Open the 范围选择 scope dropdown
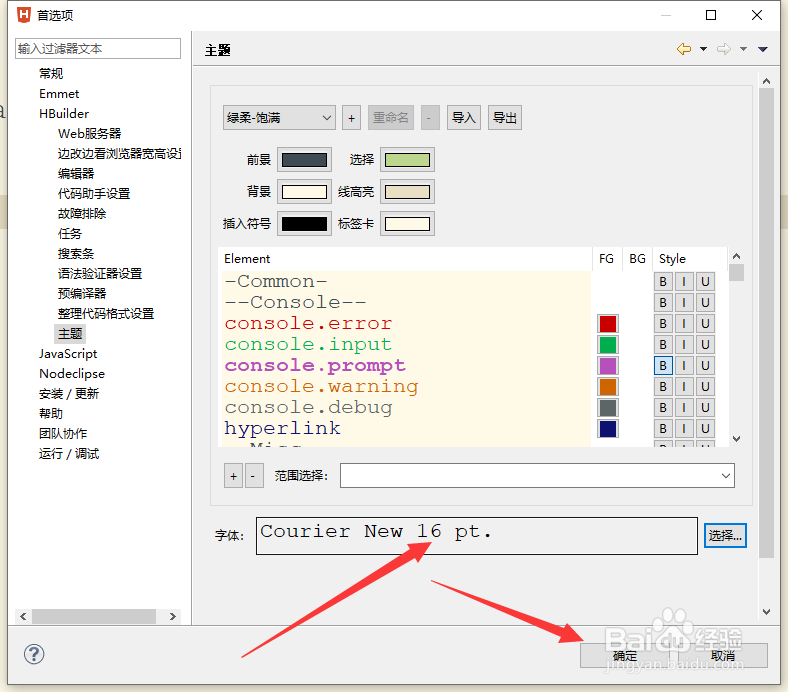The height and width of the screenshot is (692, 788). click(537, 476)
